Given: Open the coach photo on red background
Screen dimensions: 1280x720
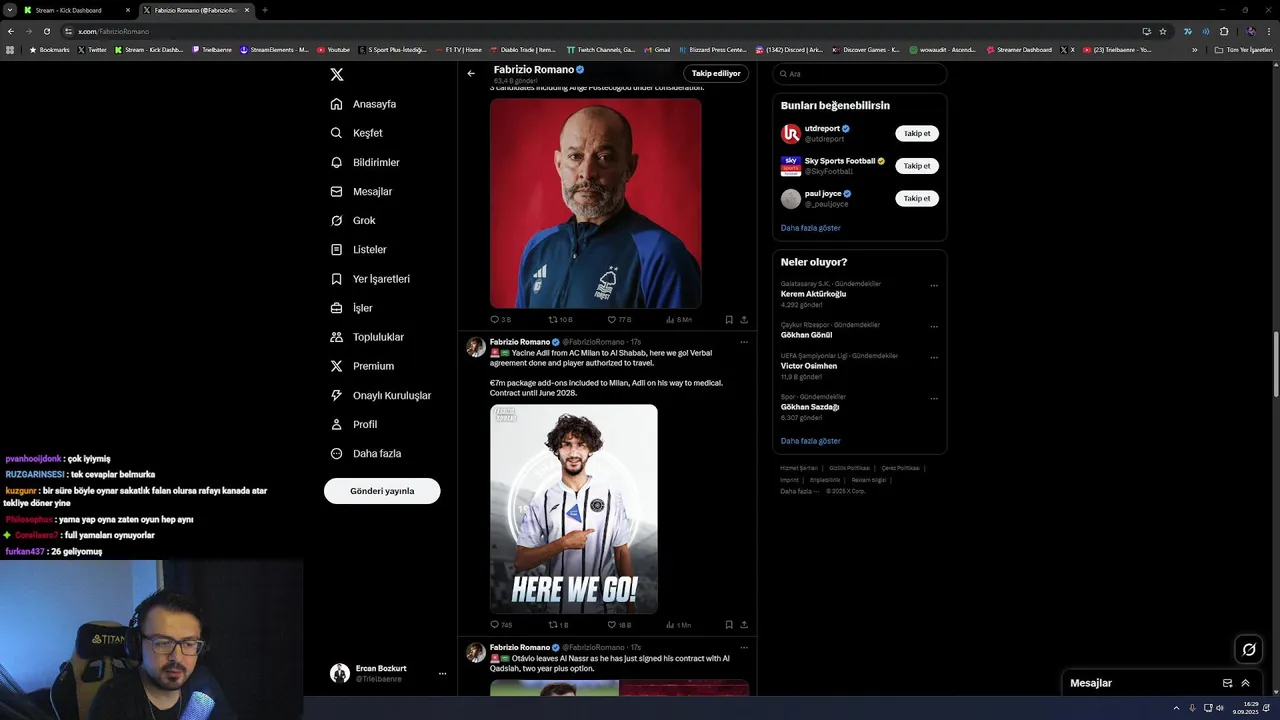Looking at the screenshot, I should pos(595,203).
